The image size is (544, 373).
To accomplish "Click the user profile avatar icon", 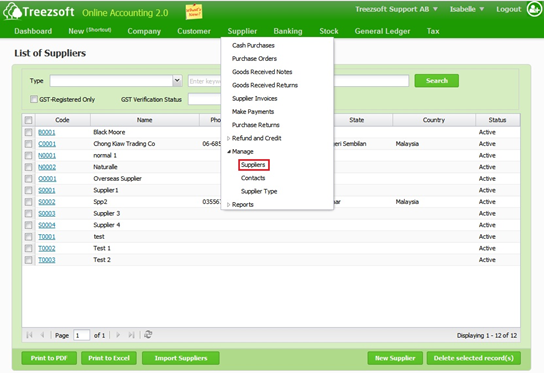I will 533,9.
